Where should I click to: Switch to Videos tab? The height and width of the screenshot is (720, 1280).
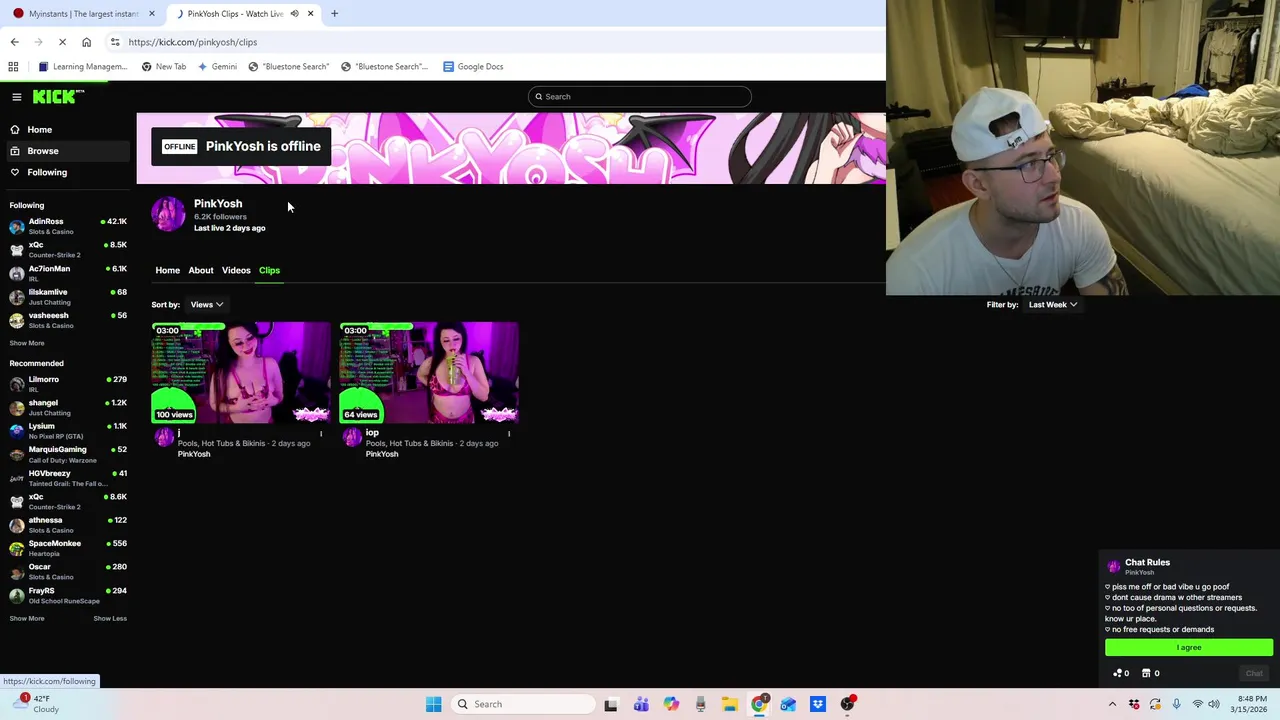[236, 270]
